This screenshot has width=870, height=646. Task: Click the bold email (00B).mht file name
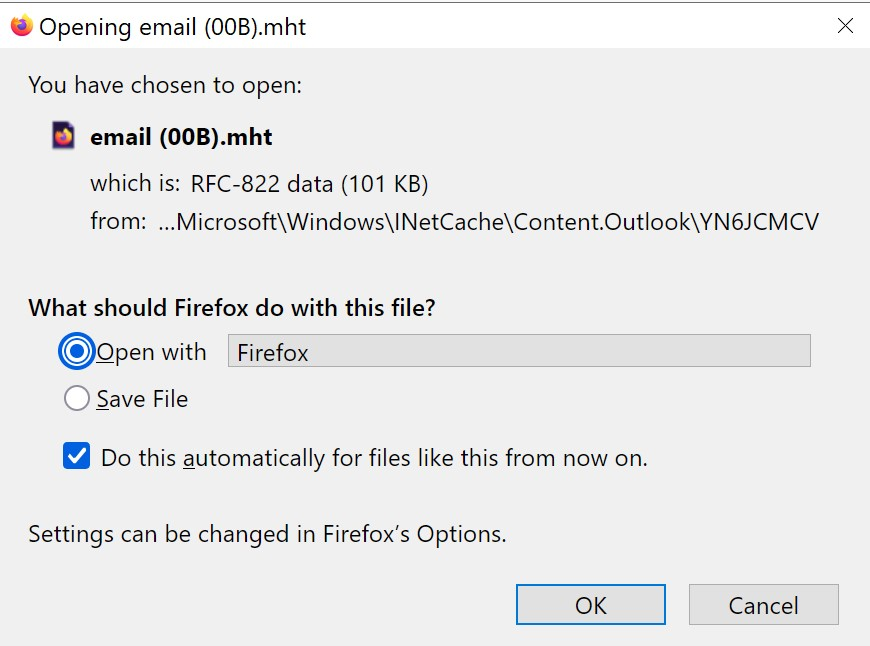coord(181,137)
